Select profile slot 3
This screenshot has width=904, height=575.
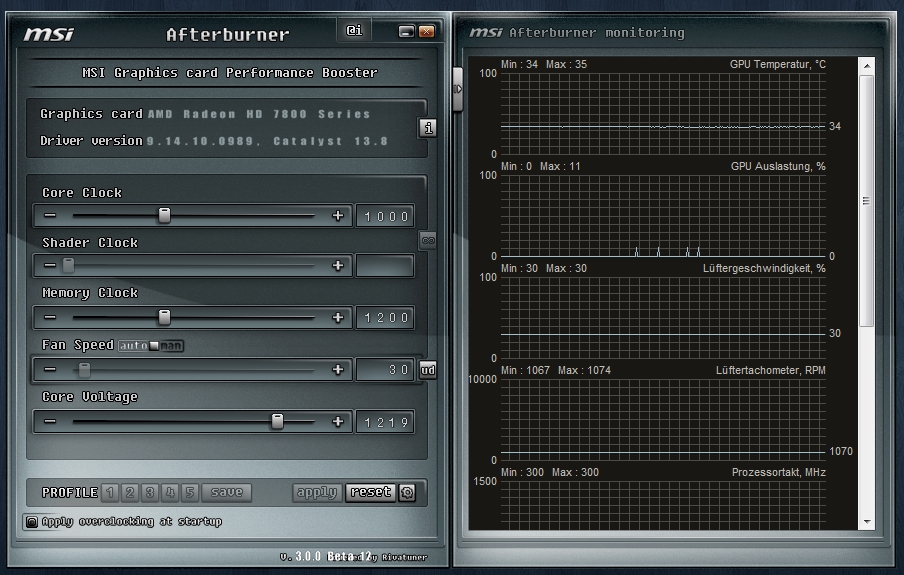pos(150,493)
